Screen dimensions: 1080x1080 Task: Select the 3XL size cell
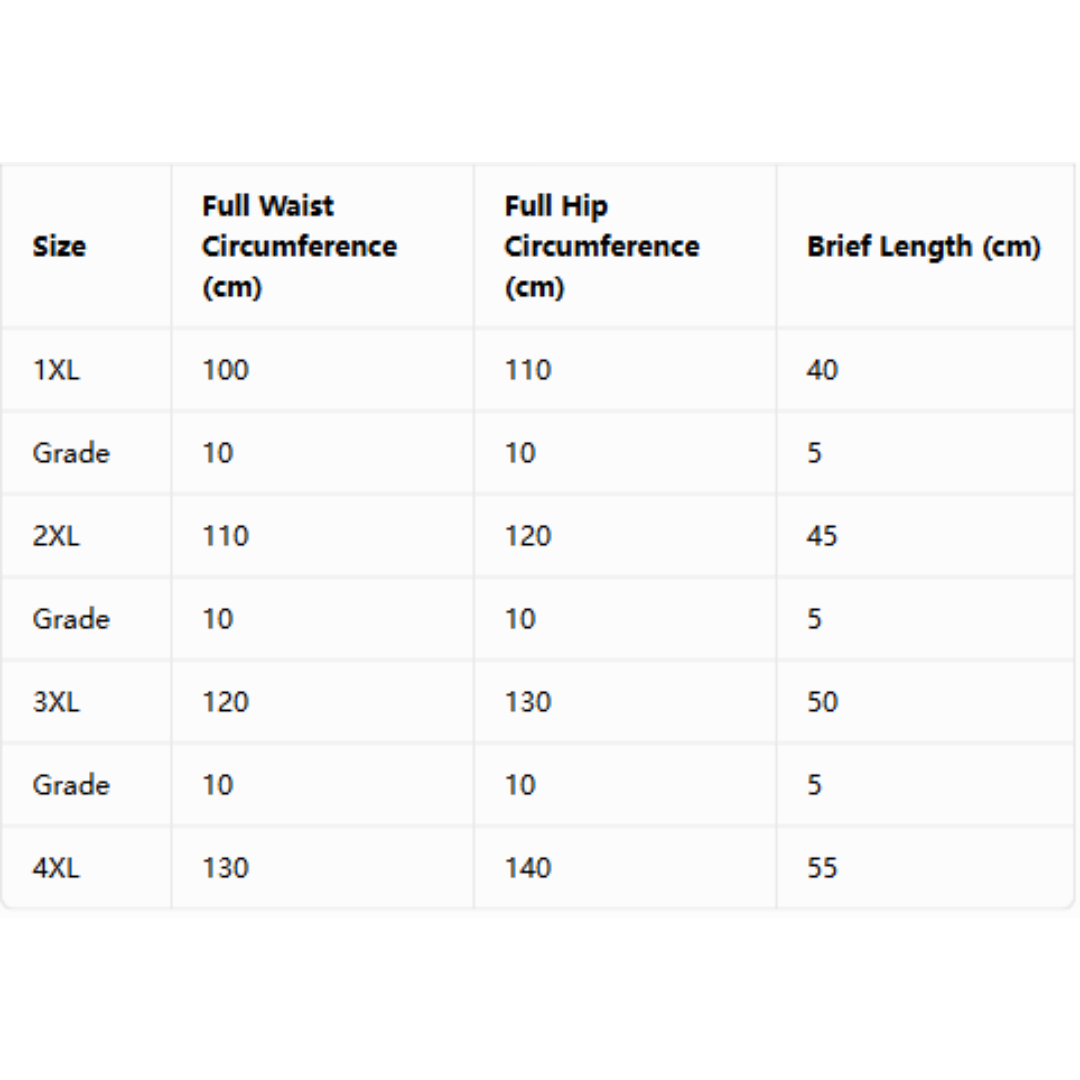click(56, 702)
